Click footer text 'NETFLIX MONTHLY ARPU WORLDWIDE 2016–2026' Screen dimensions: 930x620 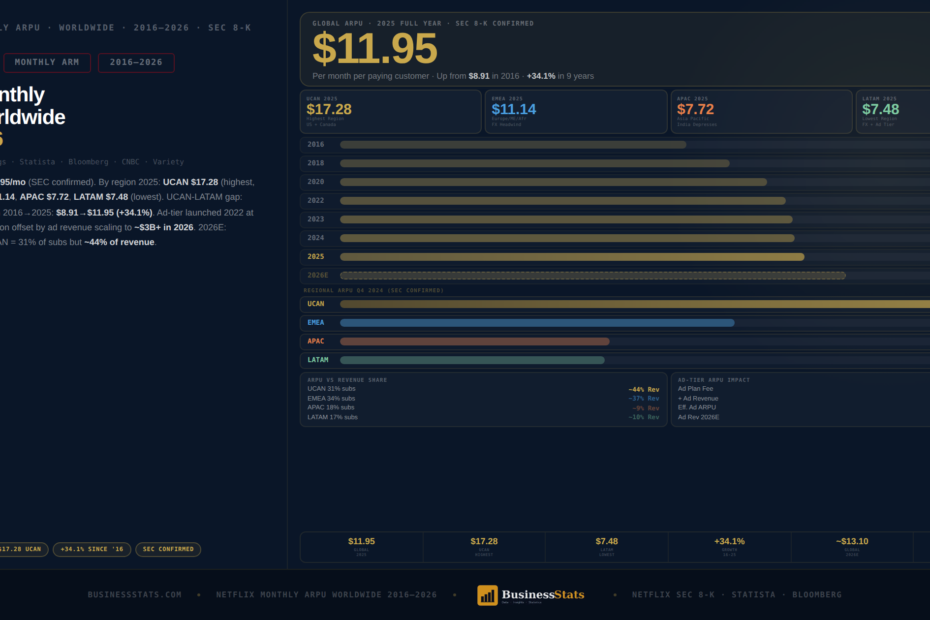tap(326, 594)
